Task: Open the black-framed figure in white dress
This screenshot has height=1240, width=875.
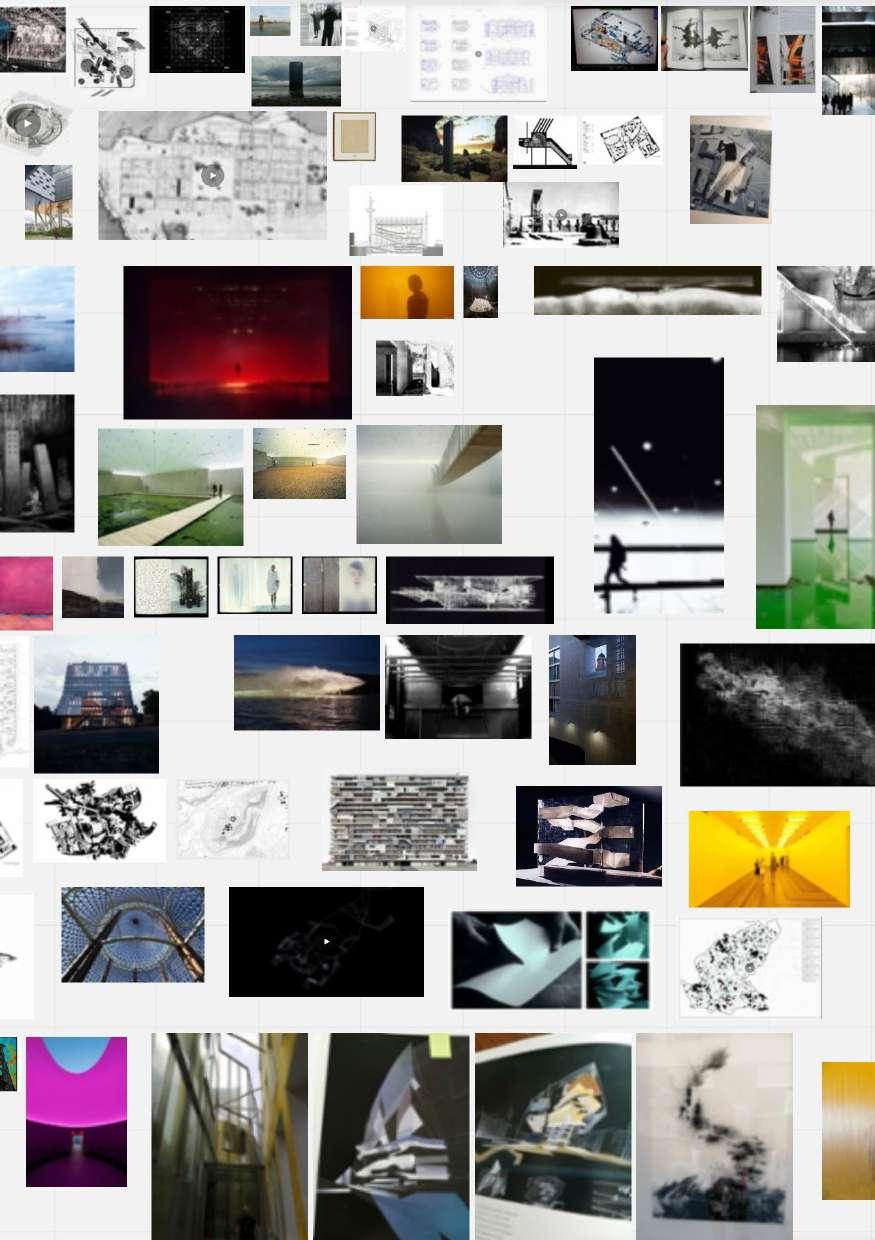Action: pyautogui.click(x=255, y=585)
